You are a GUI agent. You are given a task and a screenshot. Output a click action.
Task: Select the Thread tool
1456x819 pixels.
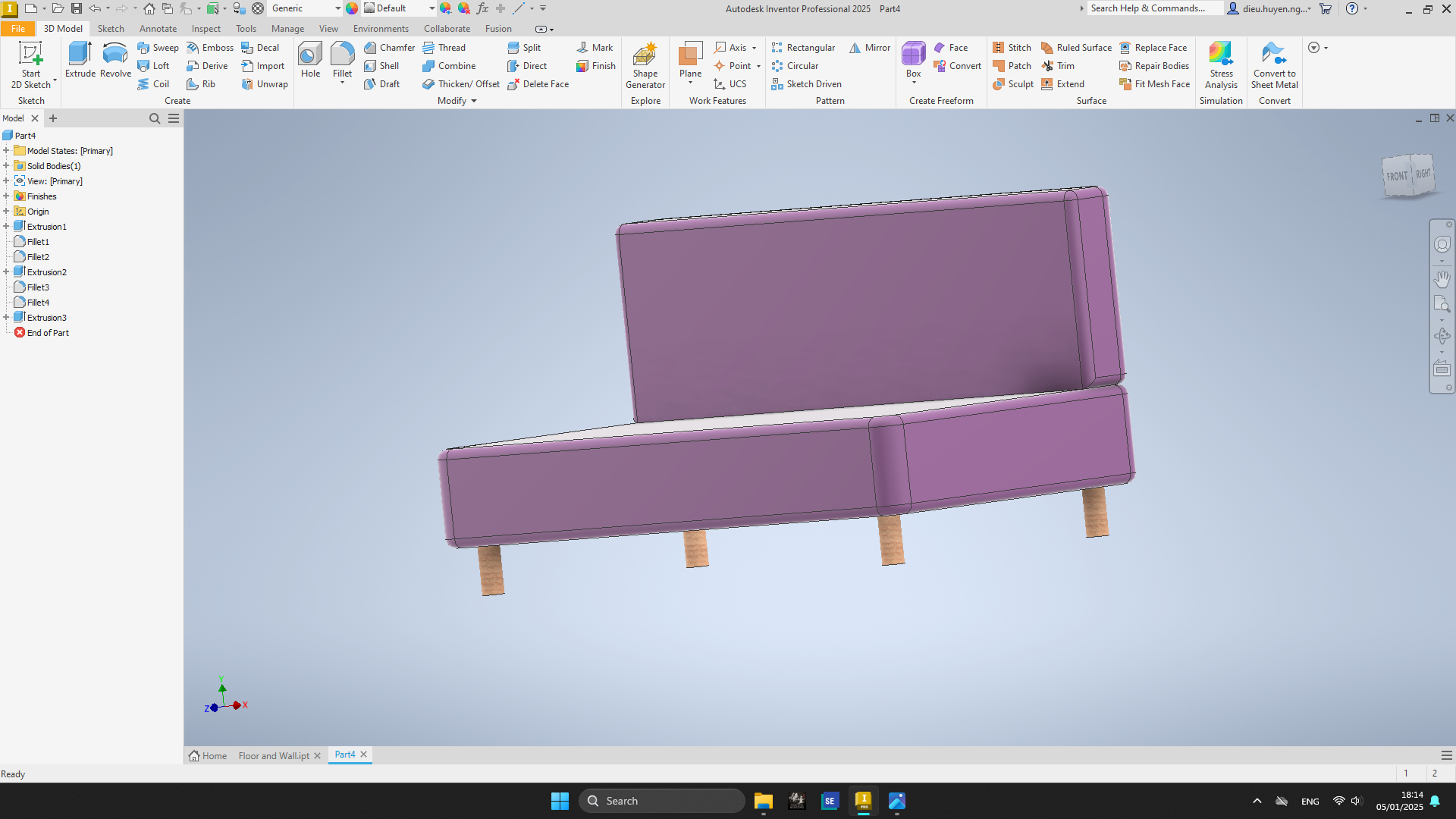click(x=444, y=47)
